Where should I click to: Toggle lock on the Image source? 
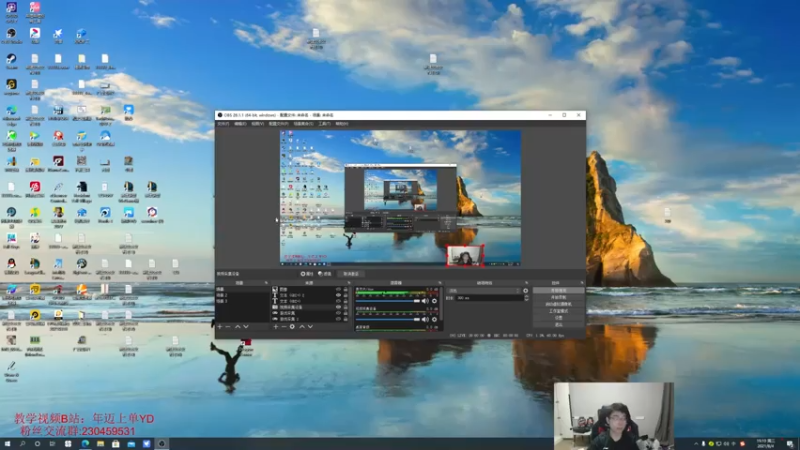pos(345,289)
